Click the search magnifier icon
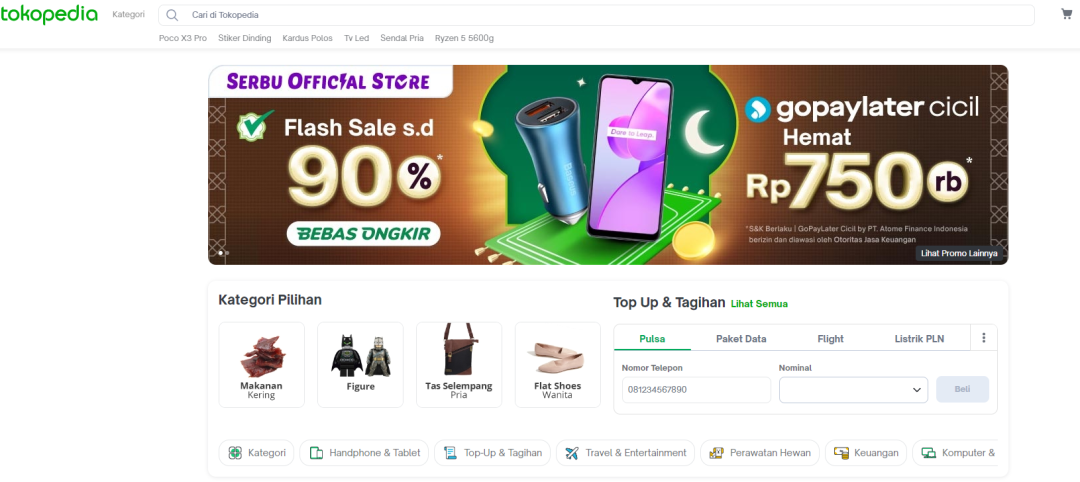Viewport: 1080px width, 482px height. [x=172, y=15]
